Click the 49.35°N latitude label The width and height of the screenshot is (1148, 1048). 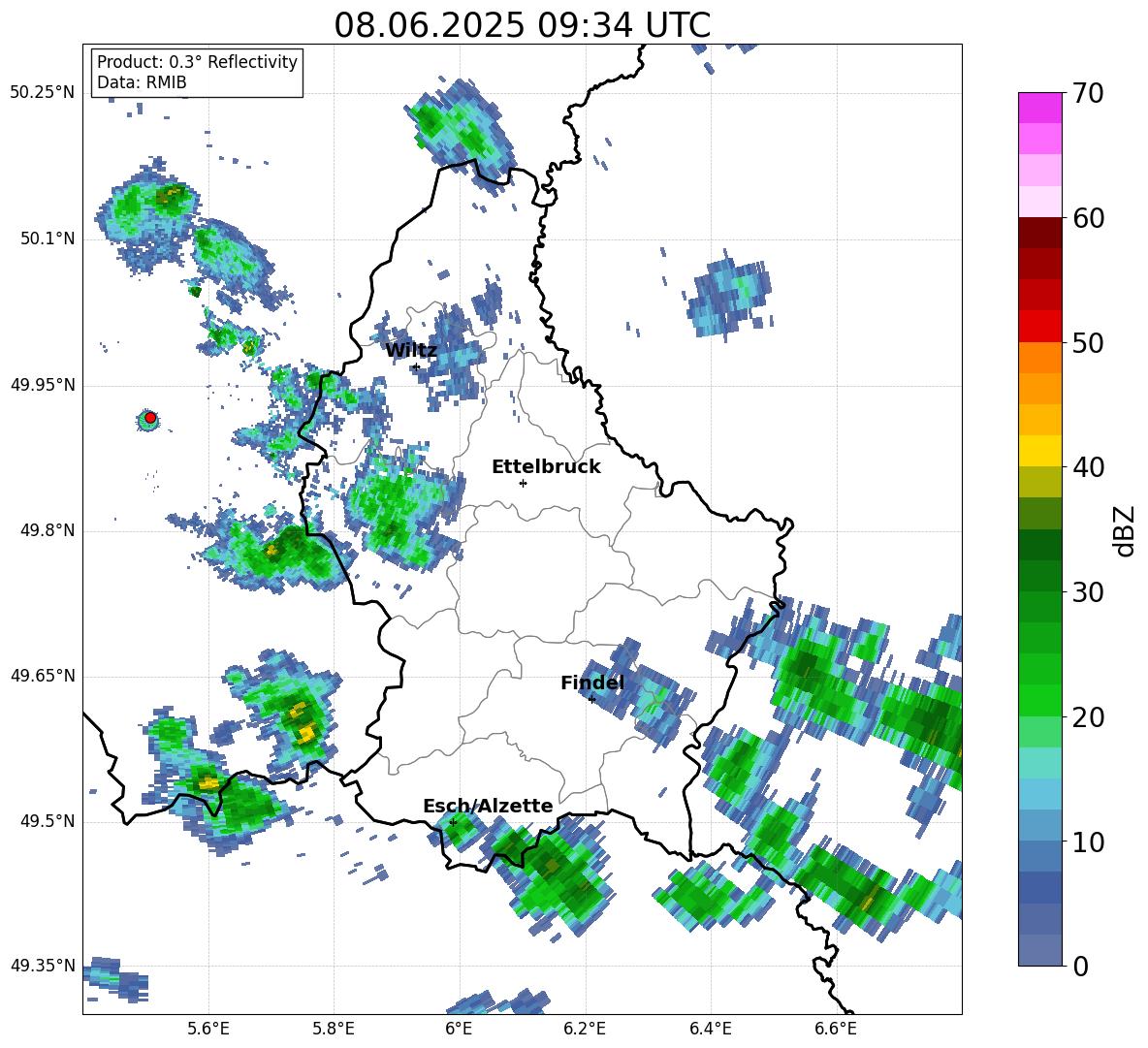pos(43,966)
